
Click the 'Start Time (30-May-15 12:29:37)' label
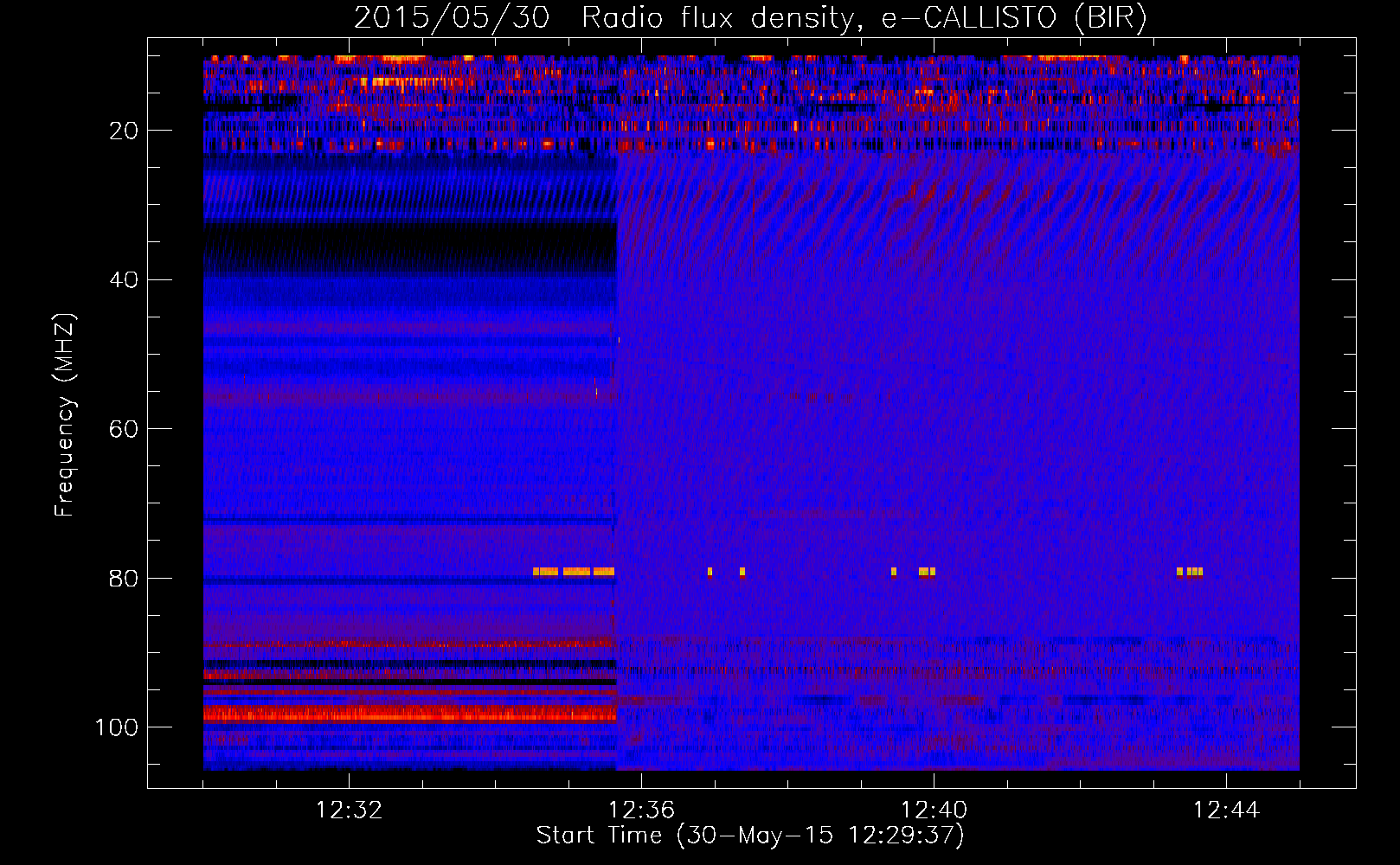coord(749,836)
